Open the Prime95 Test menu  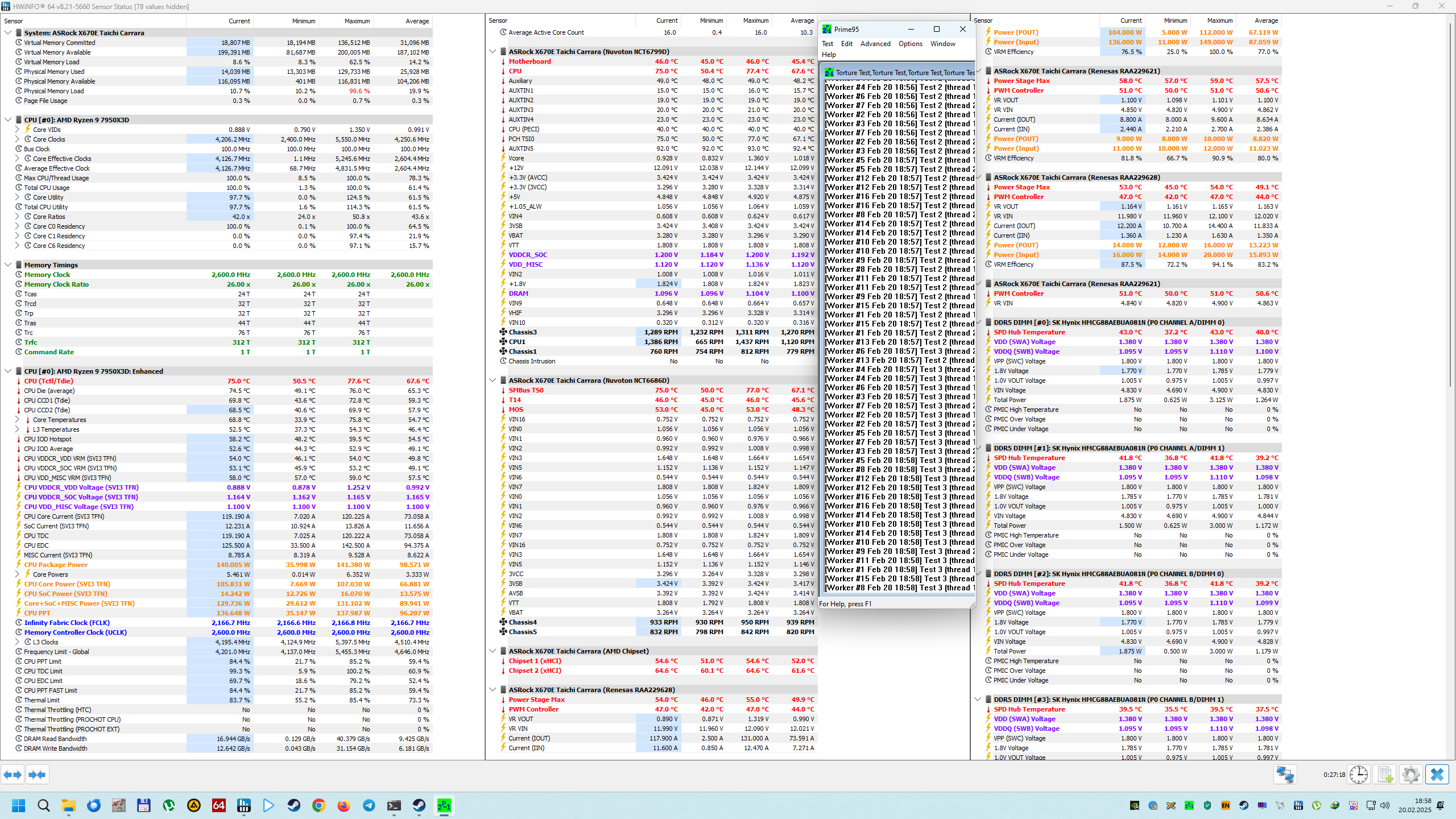[827, 44]
